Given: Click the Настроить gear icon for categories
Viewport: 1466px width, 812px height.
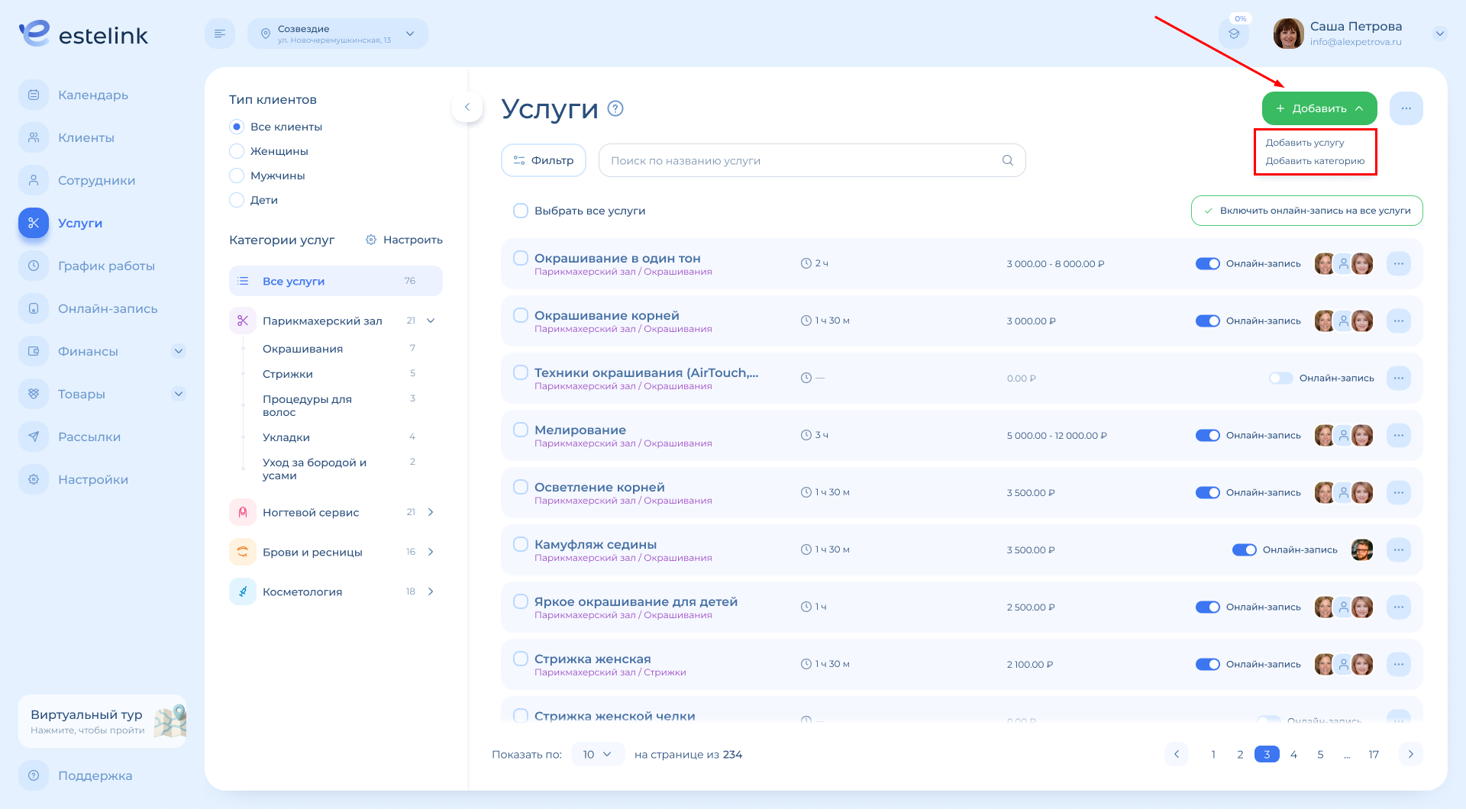Looking at the screenshot, I should point(371,240).
